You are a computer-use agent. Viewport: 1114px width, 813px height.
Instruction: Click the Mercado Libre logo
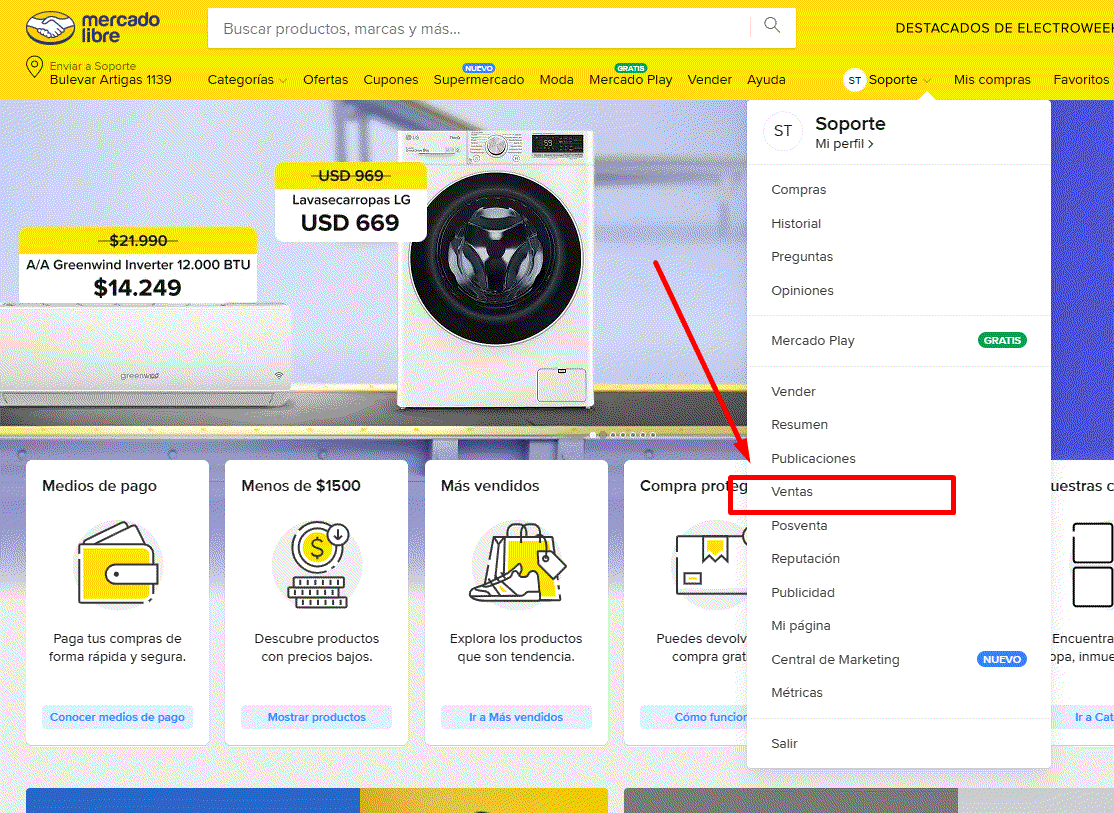coord(93,27)
